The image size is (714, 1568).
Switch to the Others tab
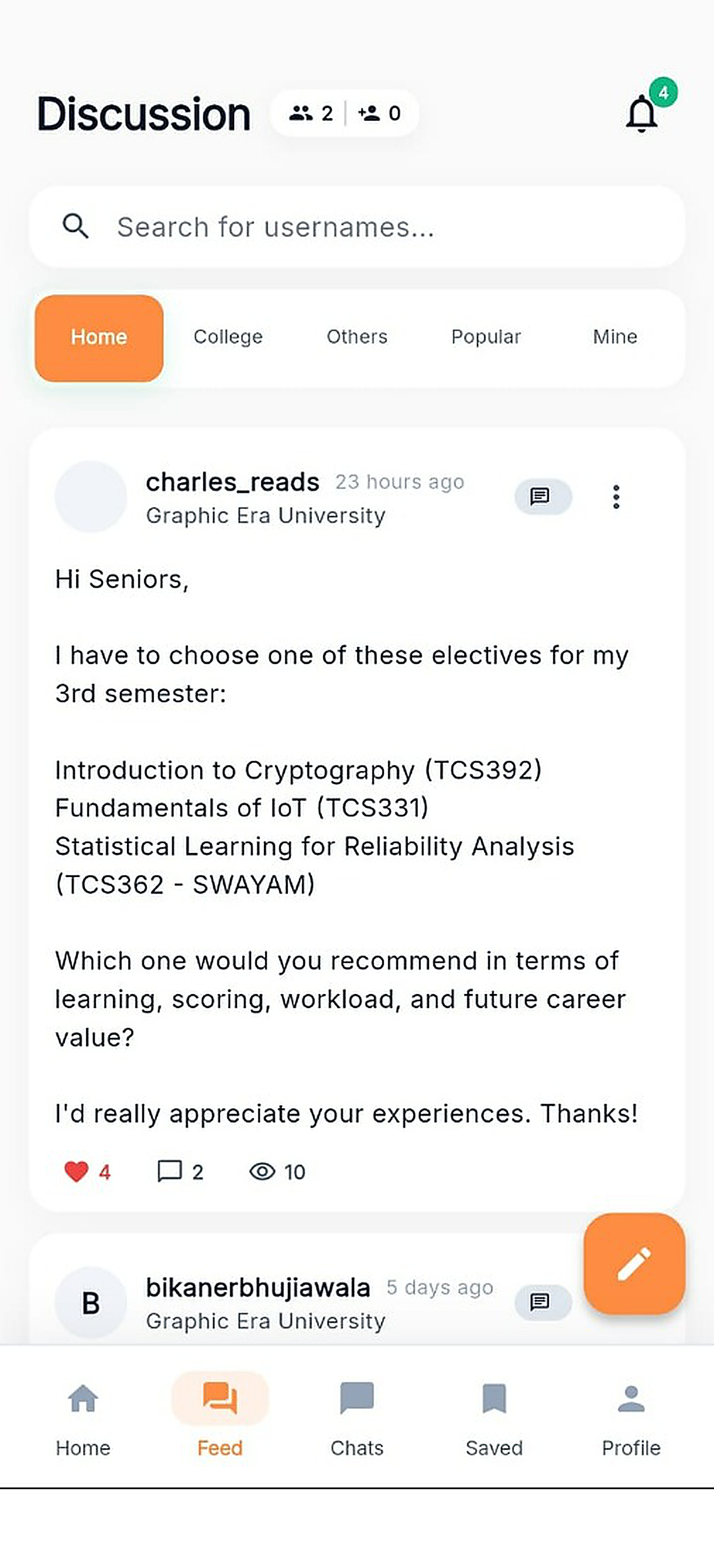357,337
